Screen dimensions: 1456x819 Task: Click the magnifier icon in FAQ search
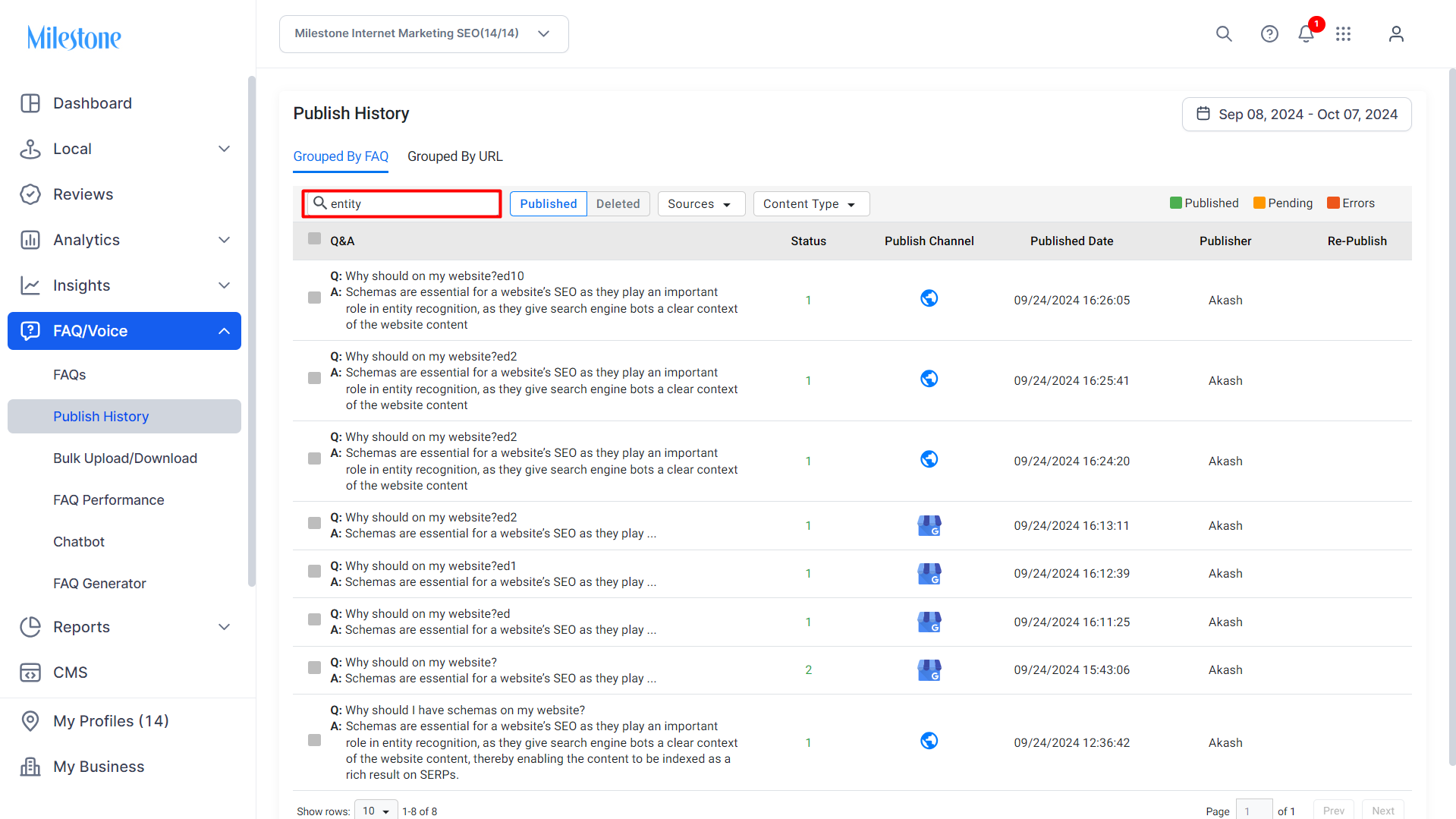coord(320,203)
